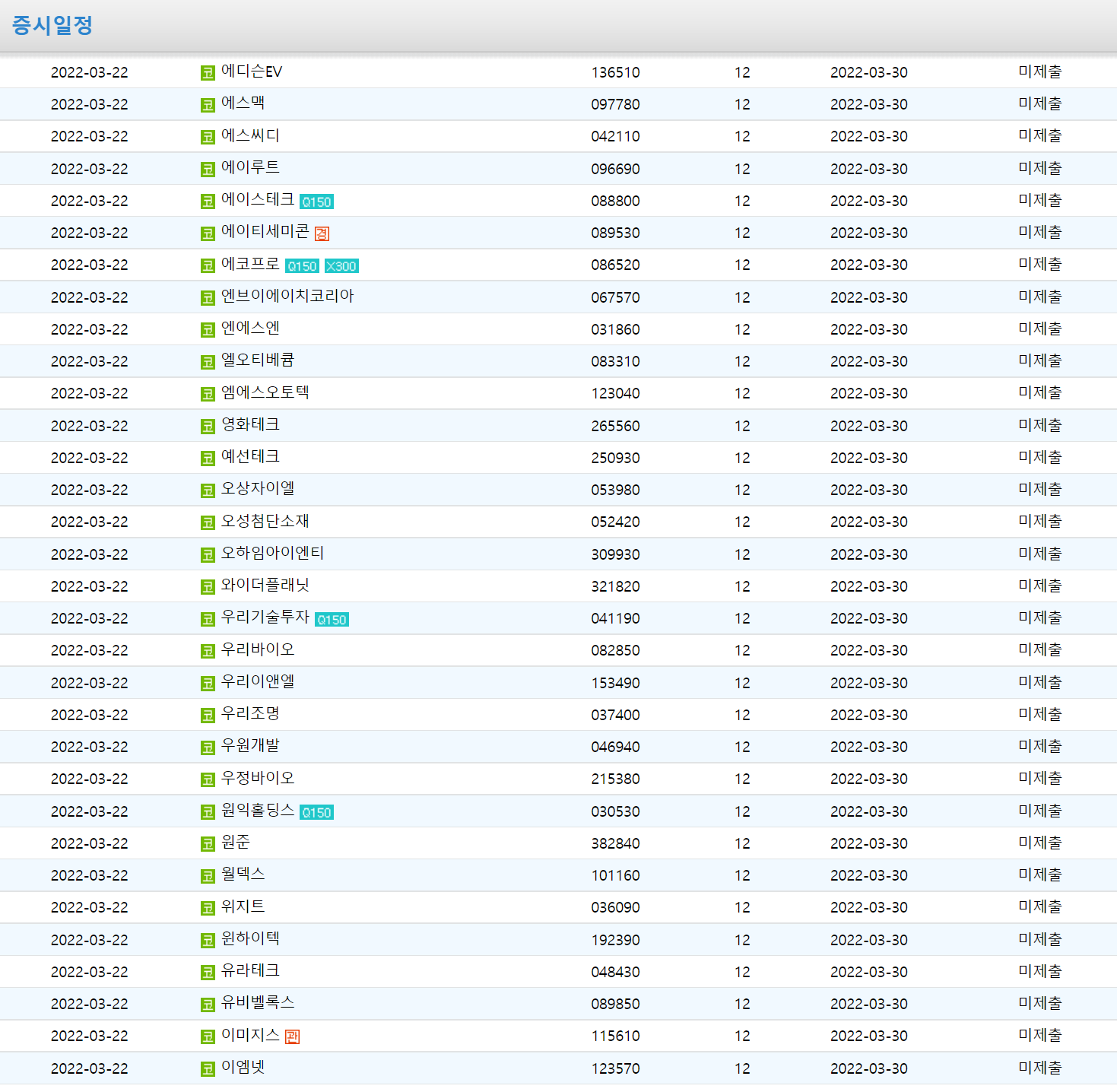This screenshot has width=1117, height=1092.
Task: Click the Q150 badge next to 우리기술투자
Action: [332, 620]
